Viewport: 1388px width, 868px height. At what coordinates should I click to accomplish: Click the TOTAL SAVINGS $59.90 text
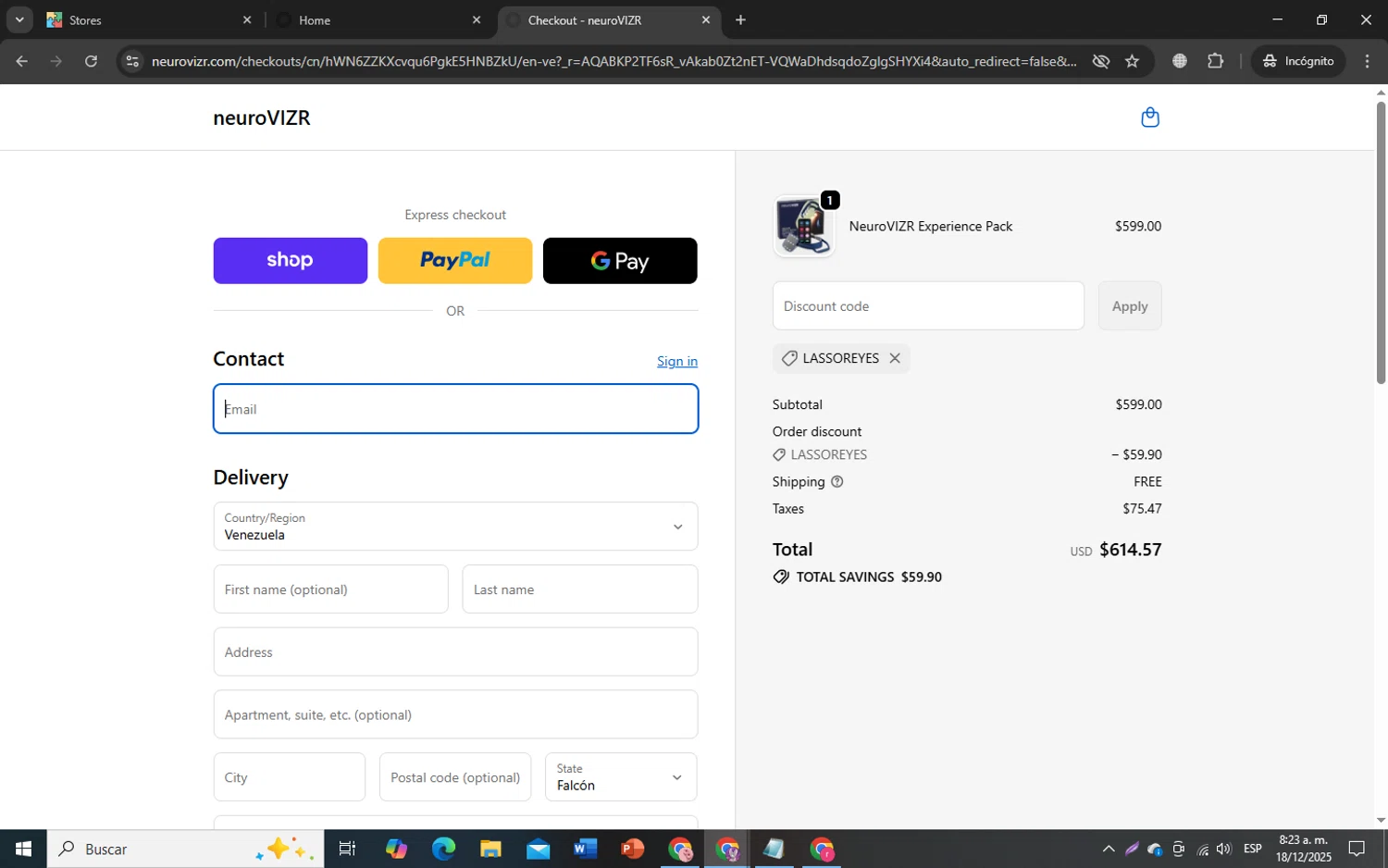coord(869,577)
